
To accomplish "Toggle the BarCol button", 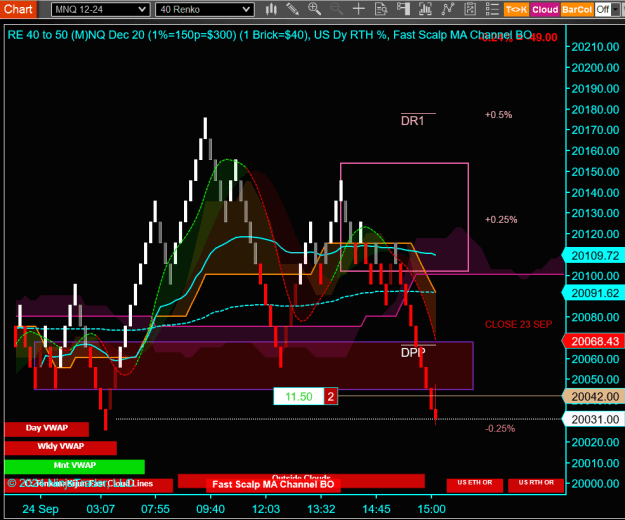I will tap(577, 9).
